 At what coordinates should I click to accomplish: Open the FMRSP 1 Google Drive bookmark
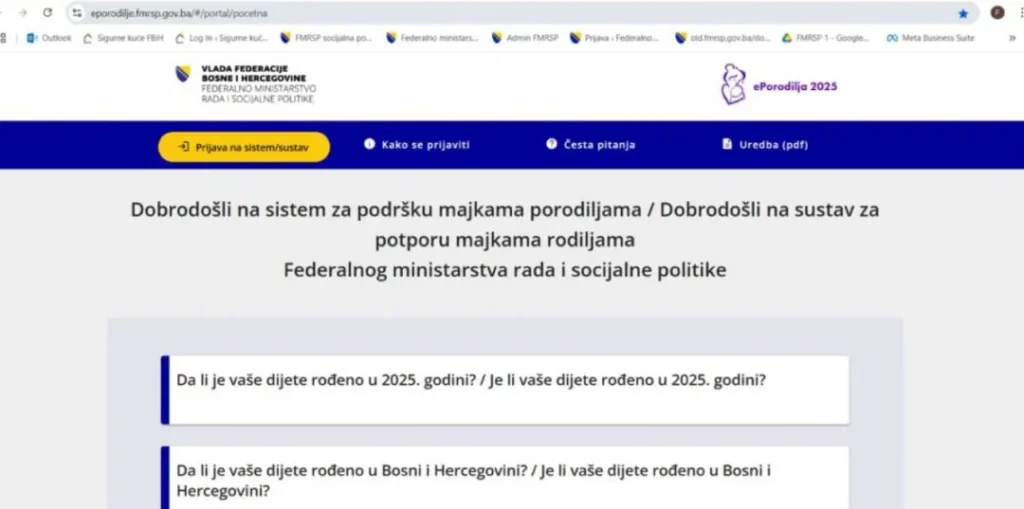(825, 38)
